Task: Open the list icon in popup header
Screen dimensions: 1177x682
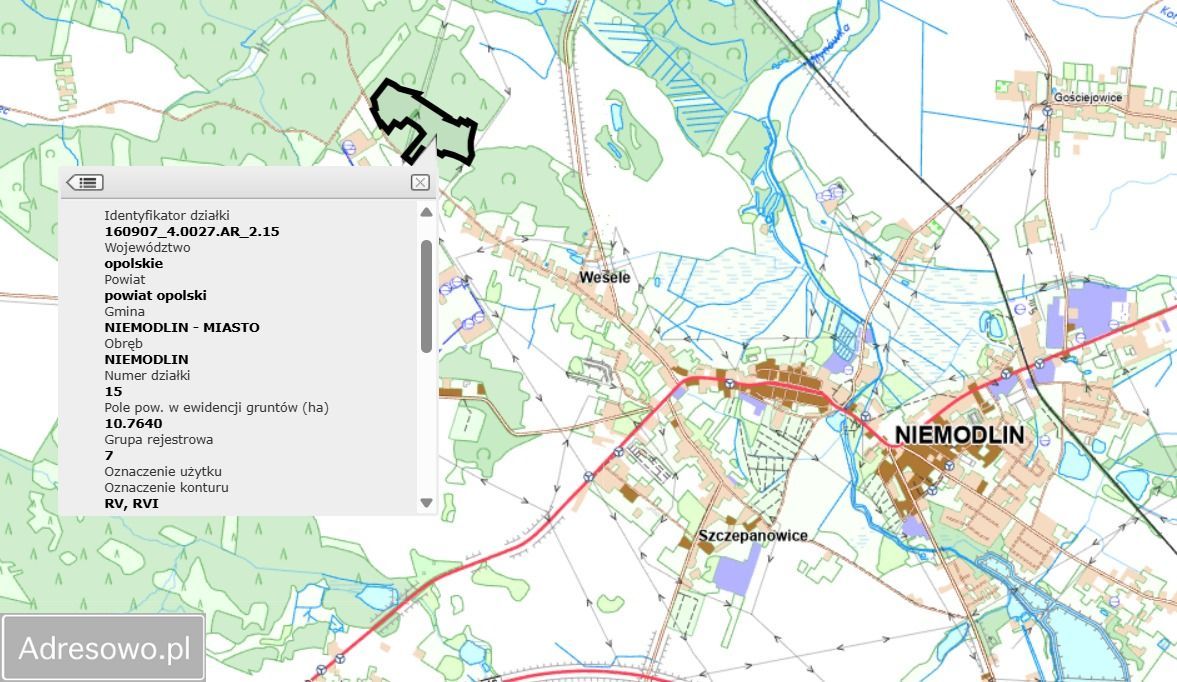Action: point(85,182)
